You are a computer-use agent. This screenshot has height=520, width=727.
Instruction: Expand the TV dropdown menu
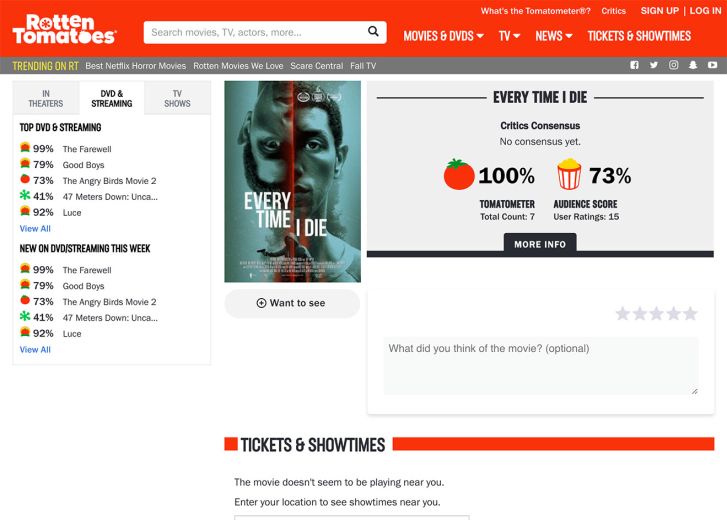pos(509,36)
